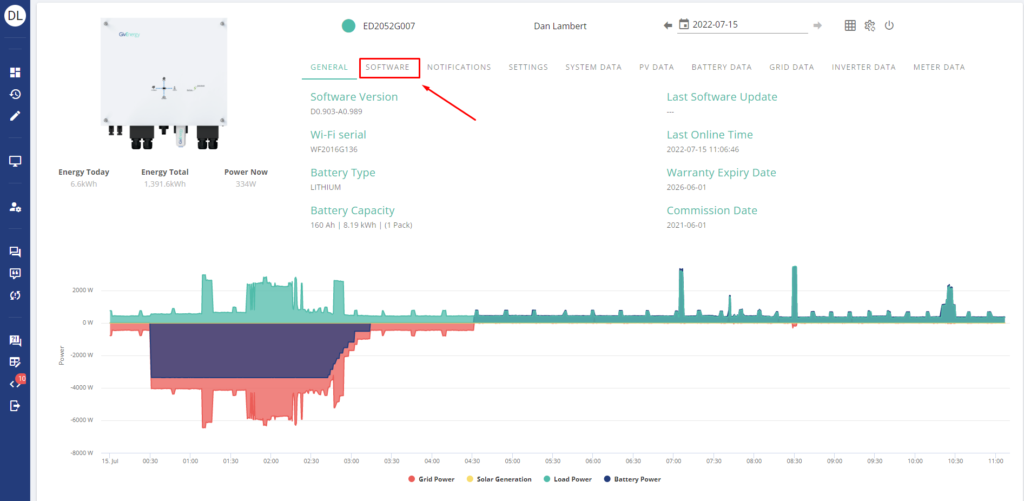Click the DL user avatar
The image size is (1024, 501).
pos(15,15)
